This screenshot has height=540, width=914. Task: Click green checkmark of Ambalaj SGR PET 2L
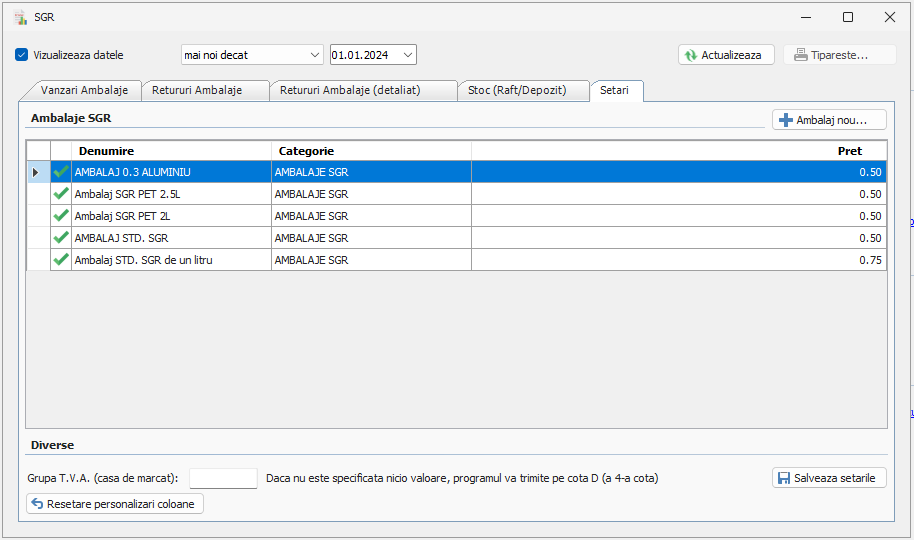(61, 216)
